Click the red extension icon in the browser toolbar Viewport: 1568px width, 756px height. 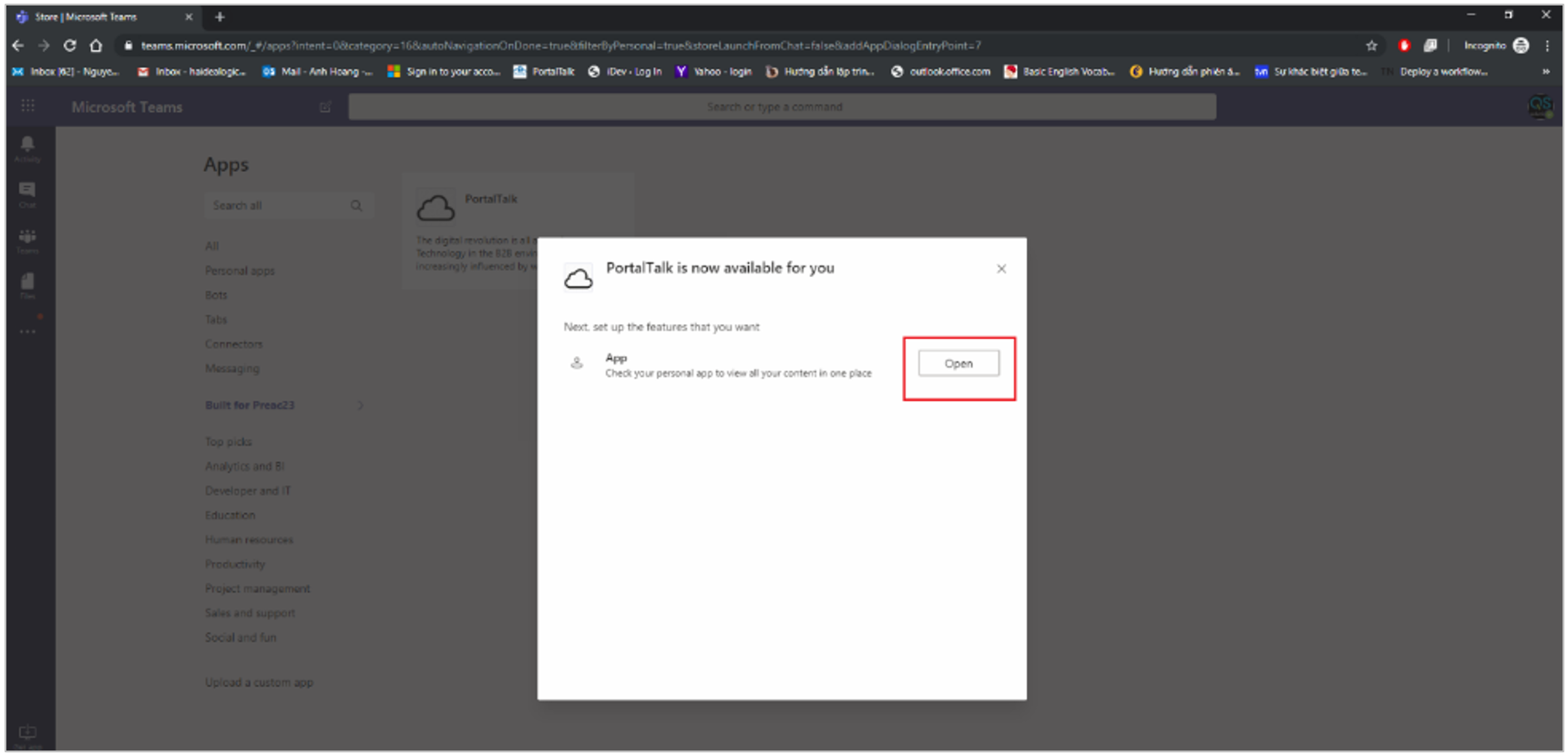1404,46
